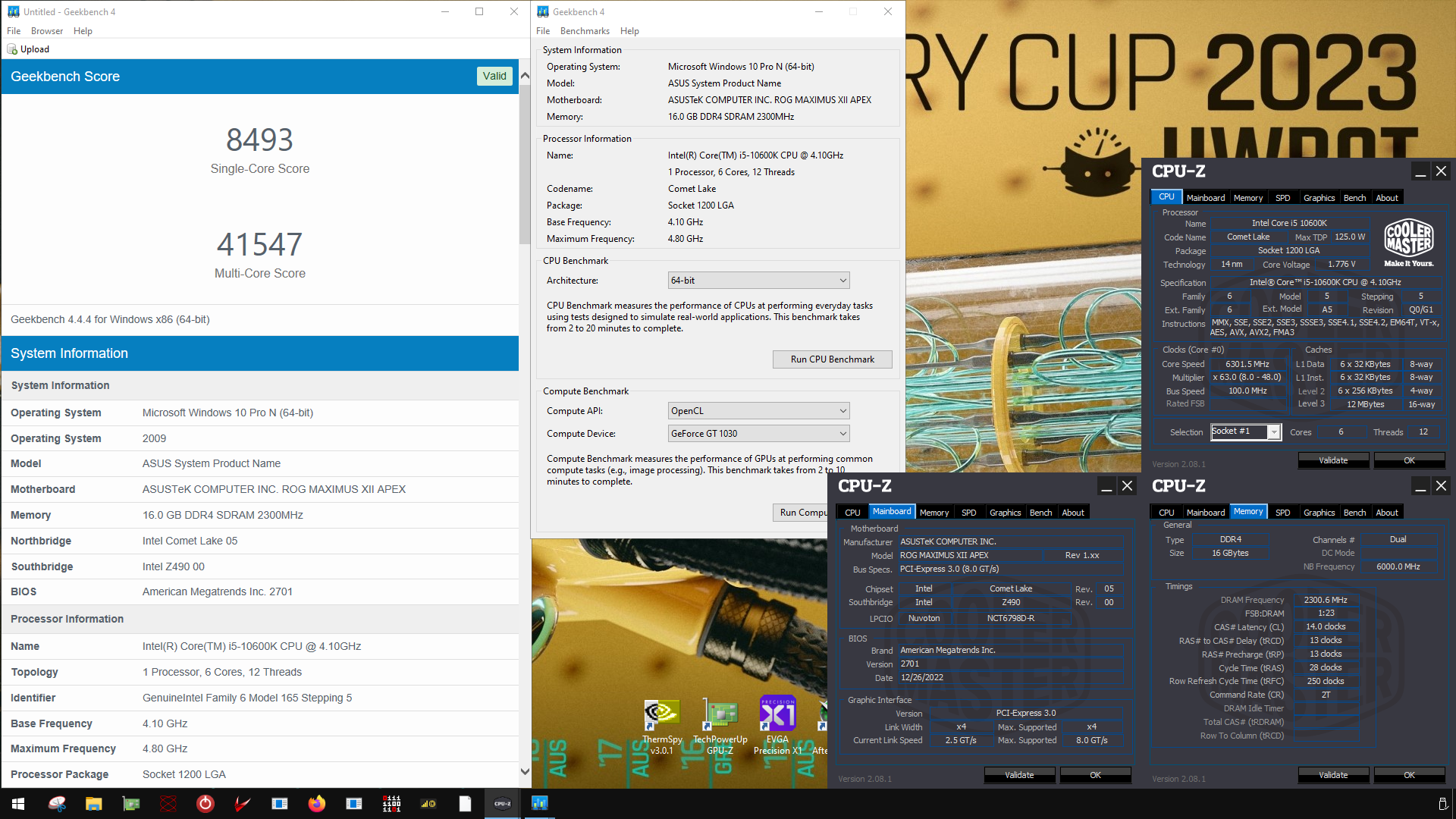Click the Multiplier x 63.0 value in CPU-Z
Screen dimensions: 1456x819
(1247, 377)
